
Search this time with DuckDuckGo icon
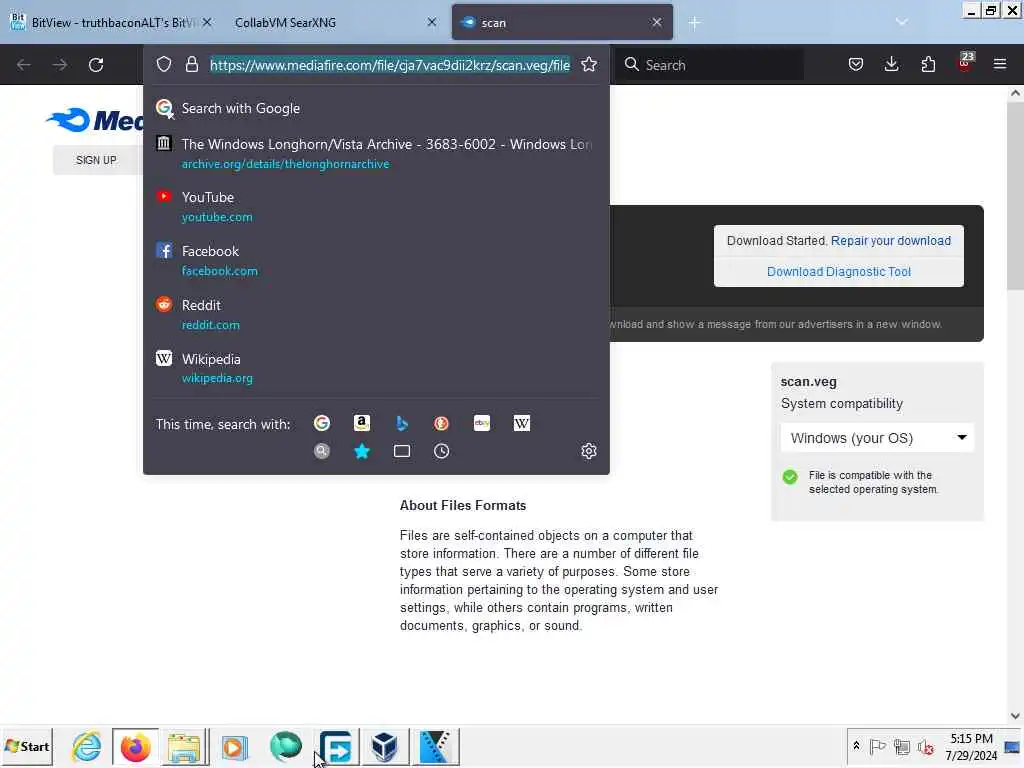[441, 423]
